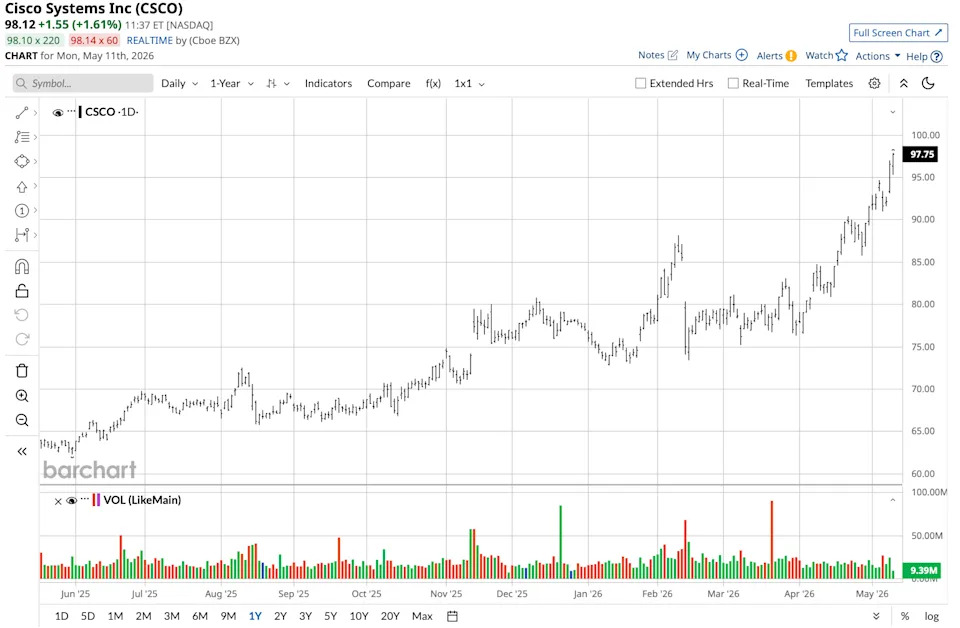This screenshot has width=960, height=628.
Task: Enable Extended Hrs checkbox
Action: point(640,83)
